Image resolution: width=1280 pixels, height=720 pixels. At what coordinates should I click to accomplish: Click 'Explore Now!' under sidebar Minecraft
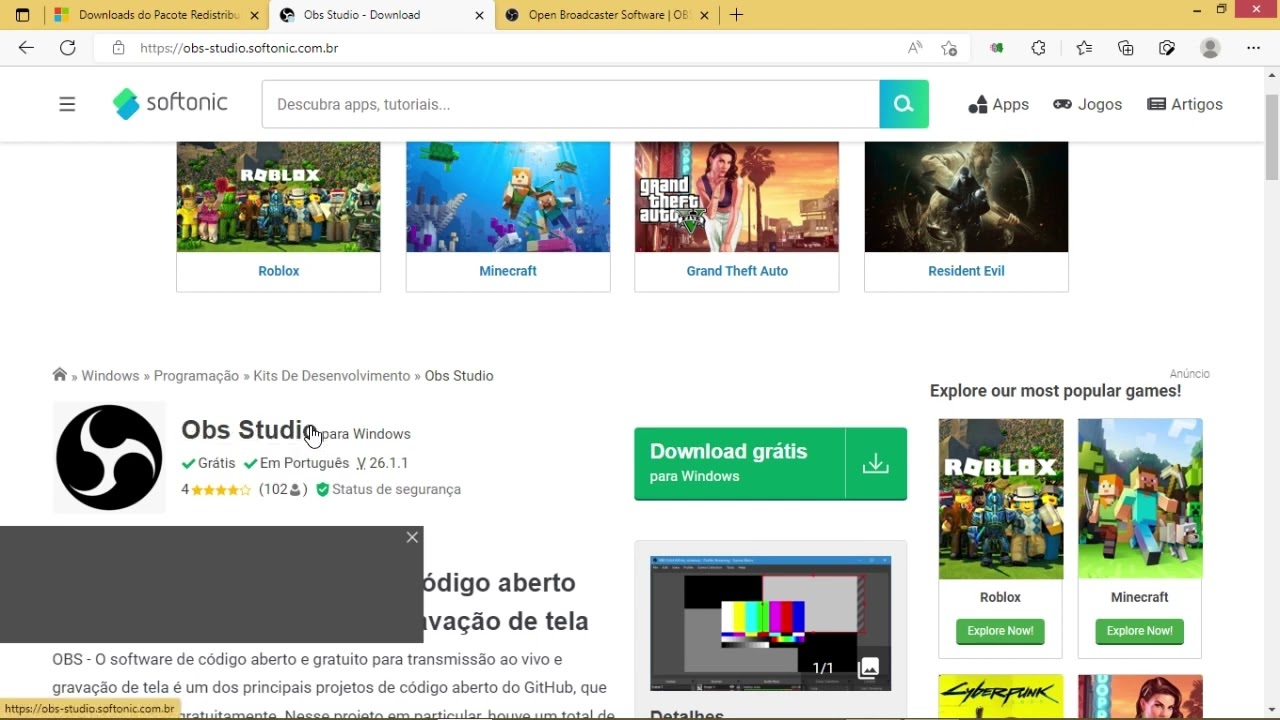click(1140, 631)
